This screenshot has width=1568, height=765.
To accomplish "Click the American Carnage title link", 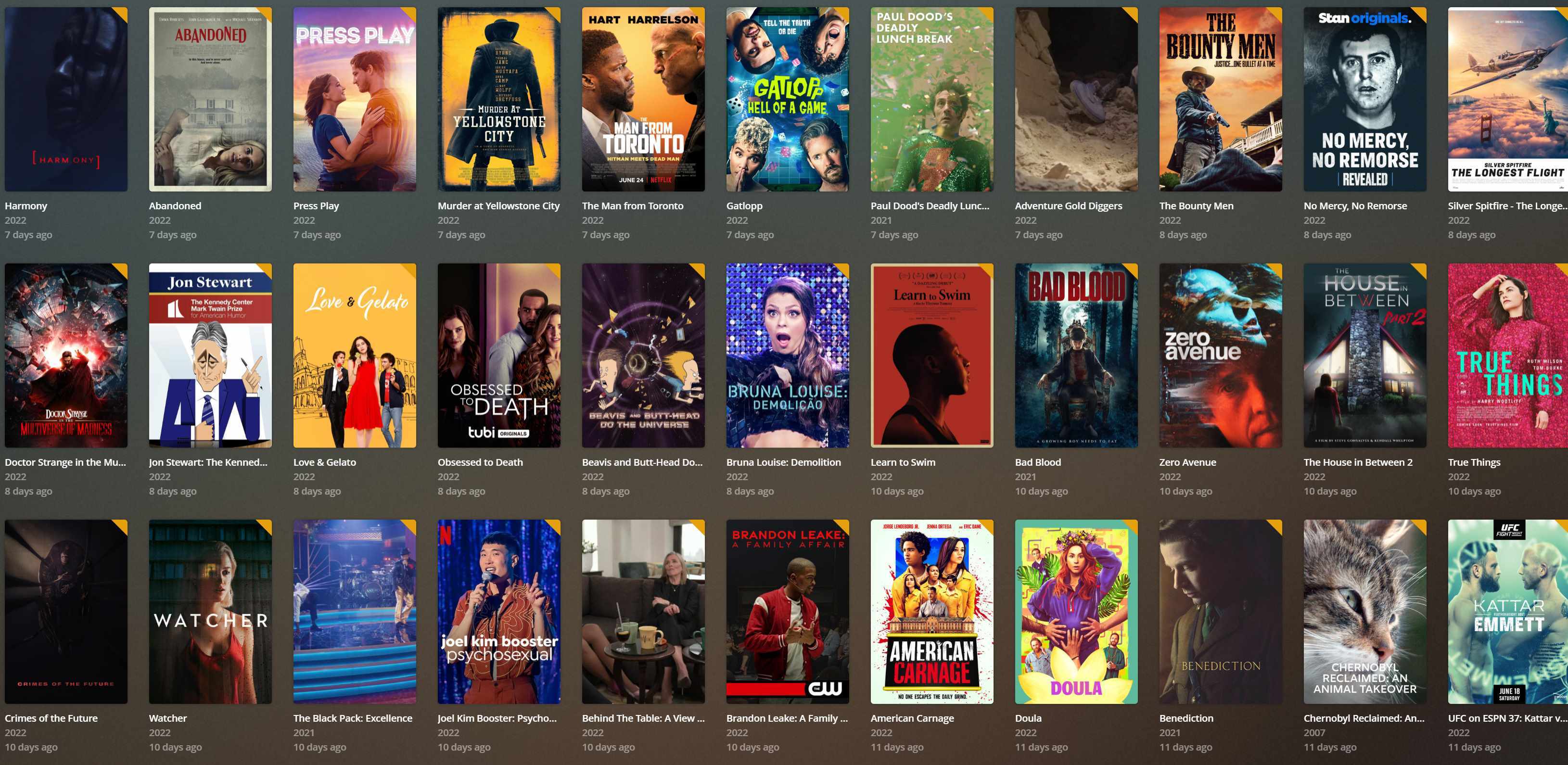I will (x=912, y=718).
